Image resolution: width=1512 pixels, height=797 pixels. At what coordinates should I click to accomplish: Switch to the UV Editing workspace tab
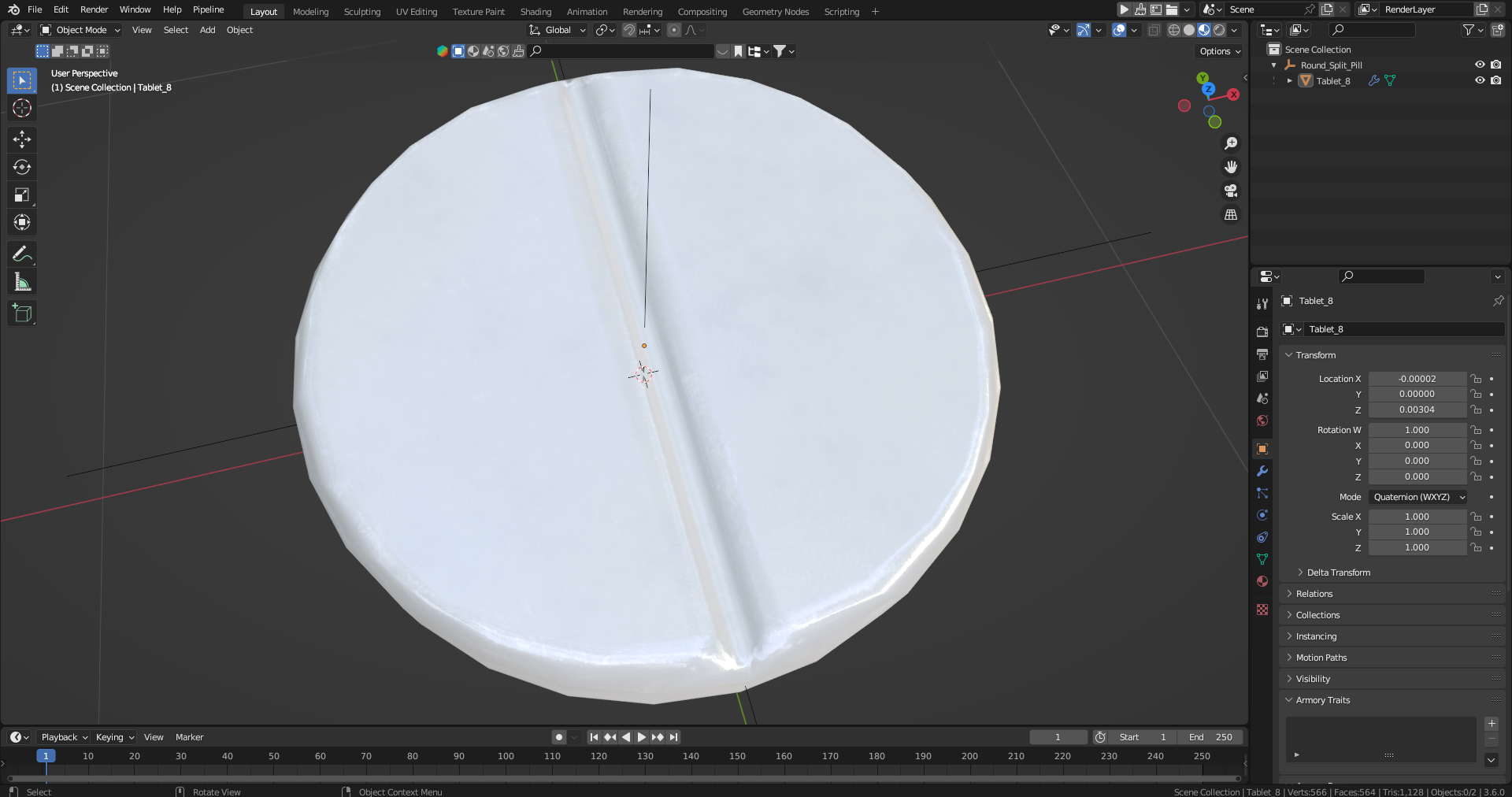[416, 12]
